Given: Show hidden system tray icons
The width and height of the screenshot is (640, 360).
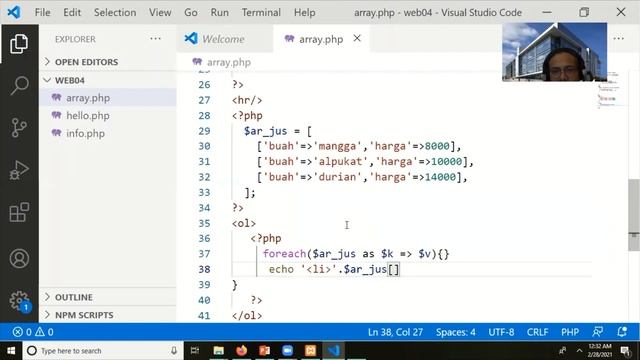Looking at the screenshot, I should (579, 351).
